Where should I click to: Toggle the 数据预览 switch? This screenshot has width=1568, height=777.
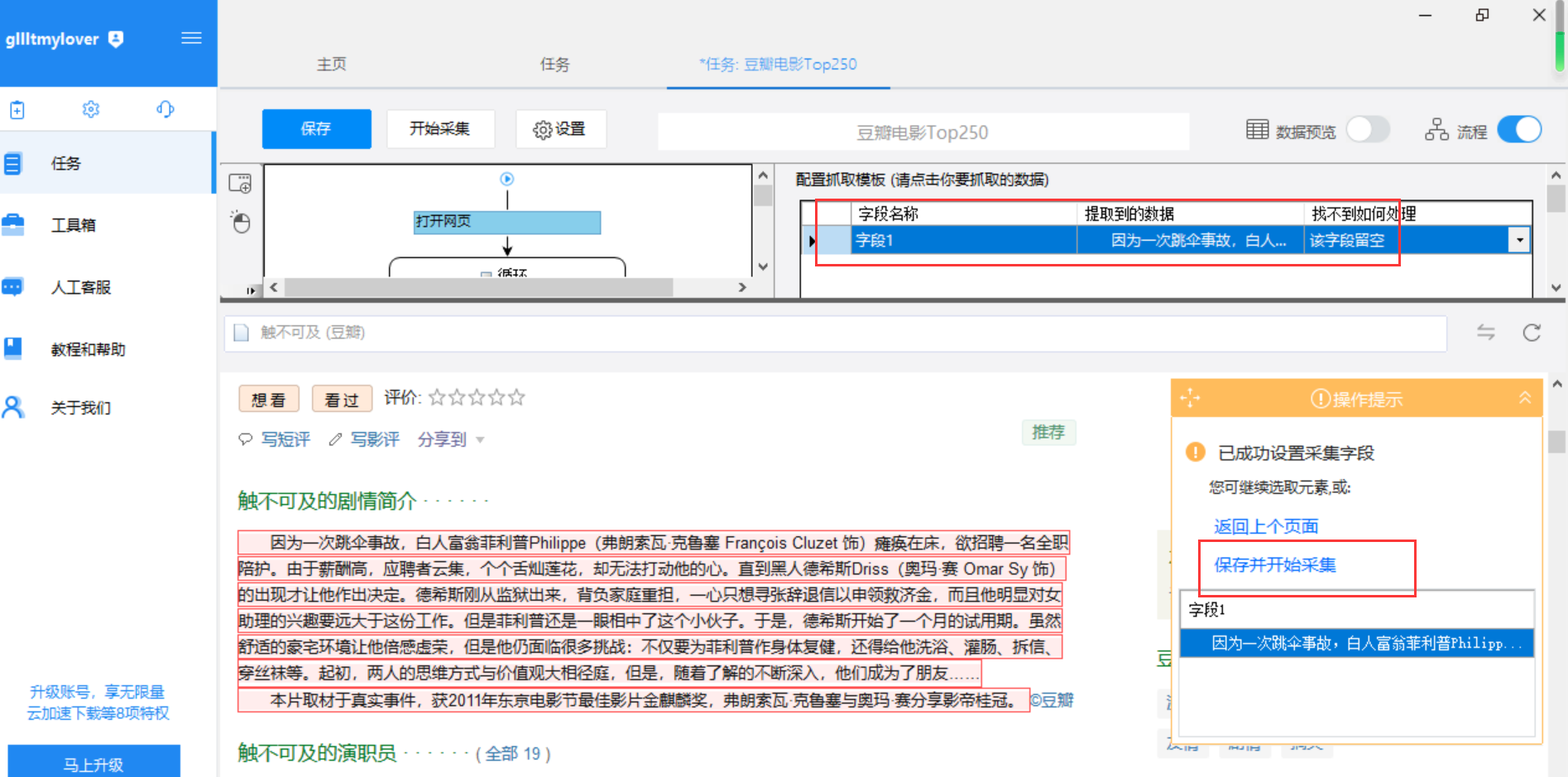point(1368,130)
